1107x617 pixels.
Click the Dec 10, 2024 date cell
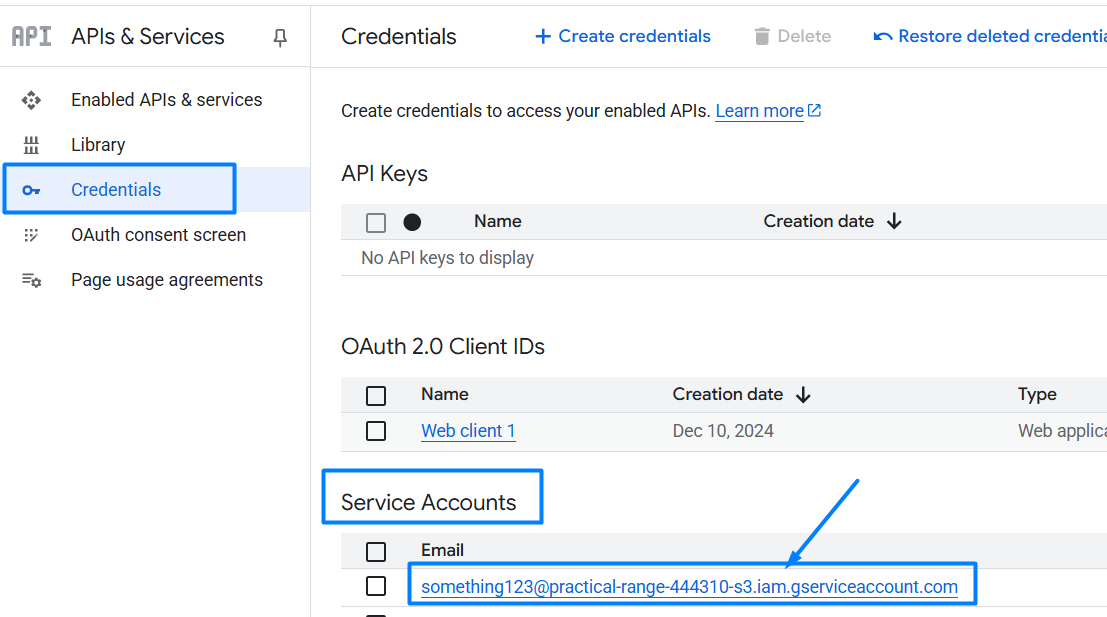click(723, 431)
